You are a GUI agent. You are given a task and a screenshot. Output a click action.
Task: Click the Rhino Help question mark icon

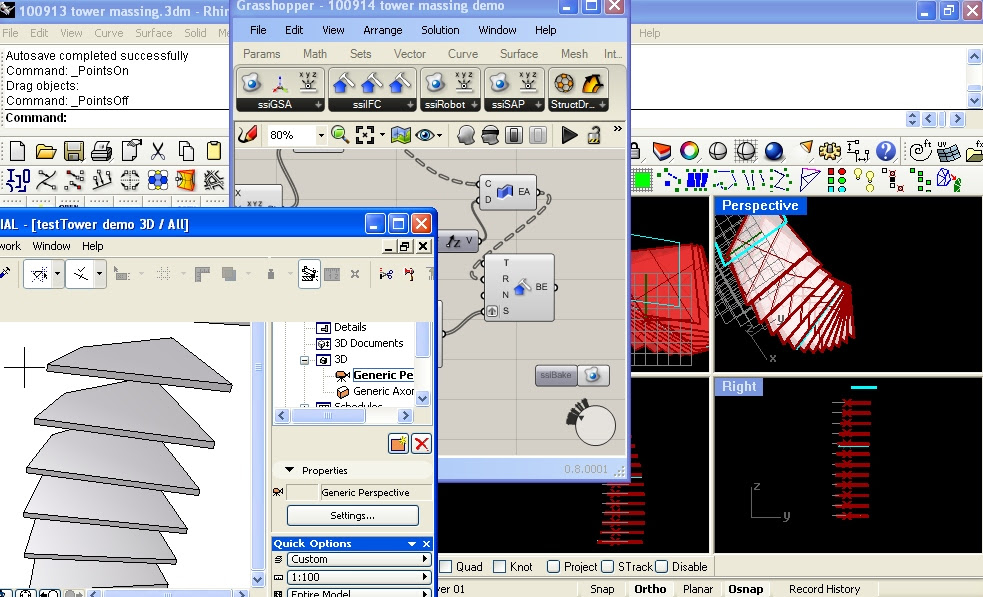pyautogui.click(x=885, y=151)
